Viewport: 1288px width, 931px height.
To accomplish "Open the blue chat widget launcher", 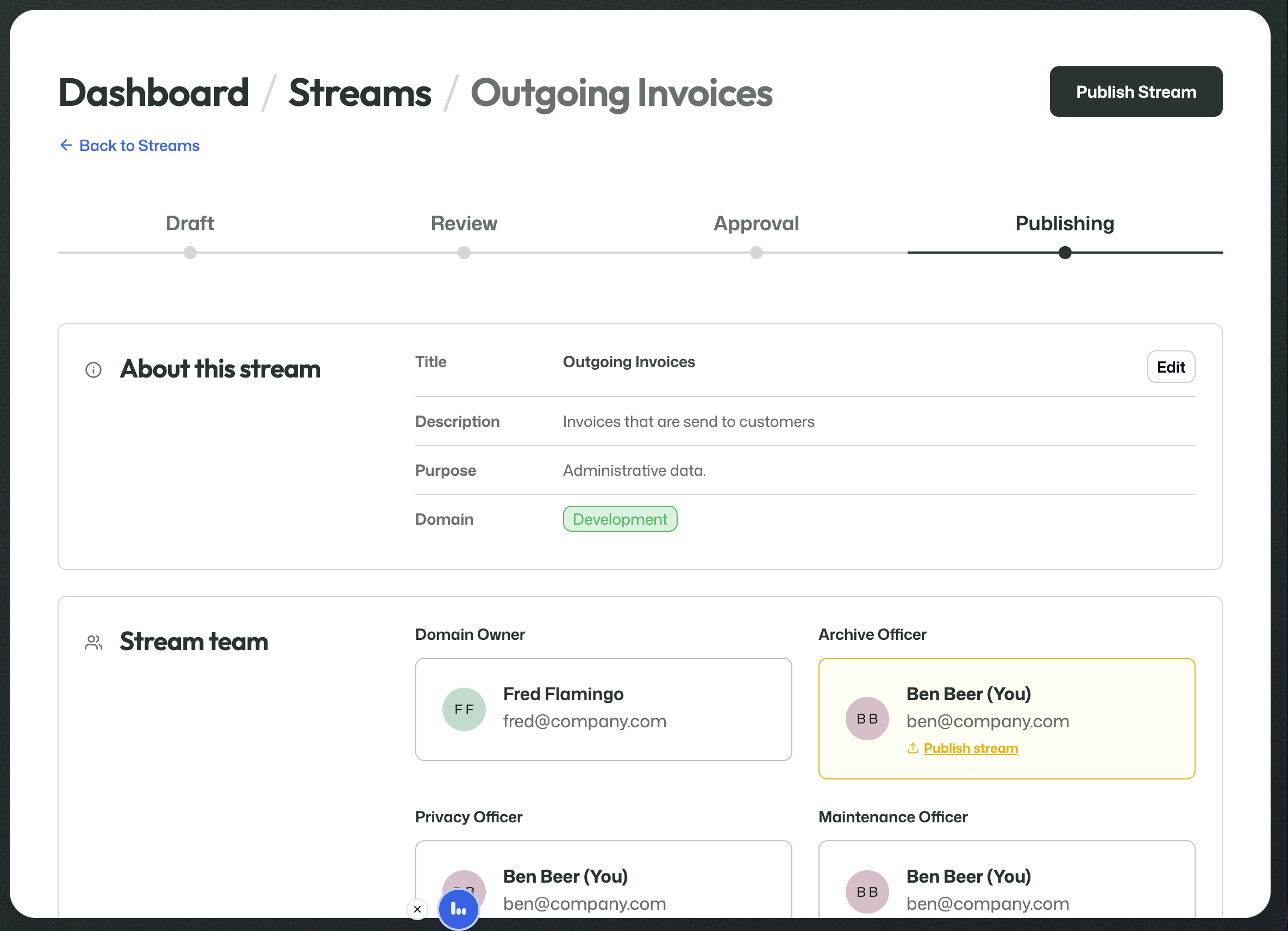I will [458, 909].
